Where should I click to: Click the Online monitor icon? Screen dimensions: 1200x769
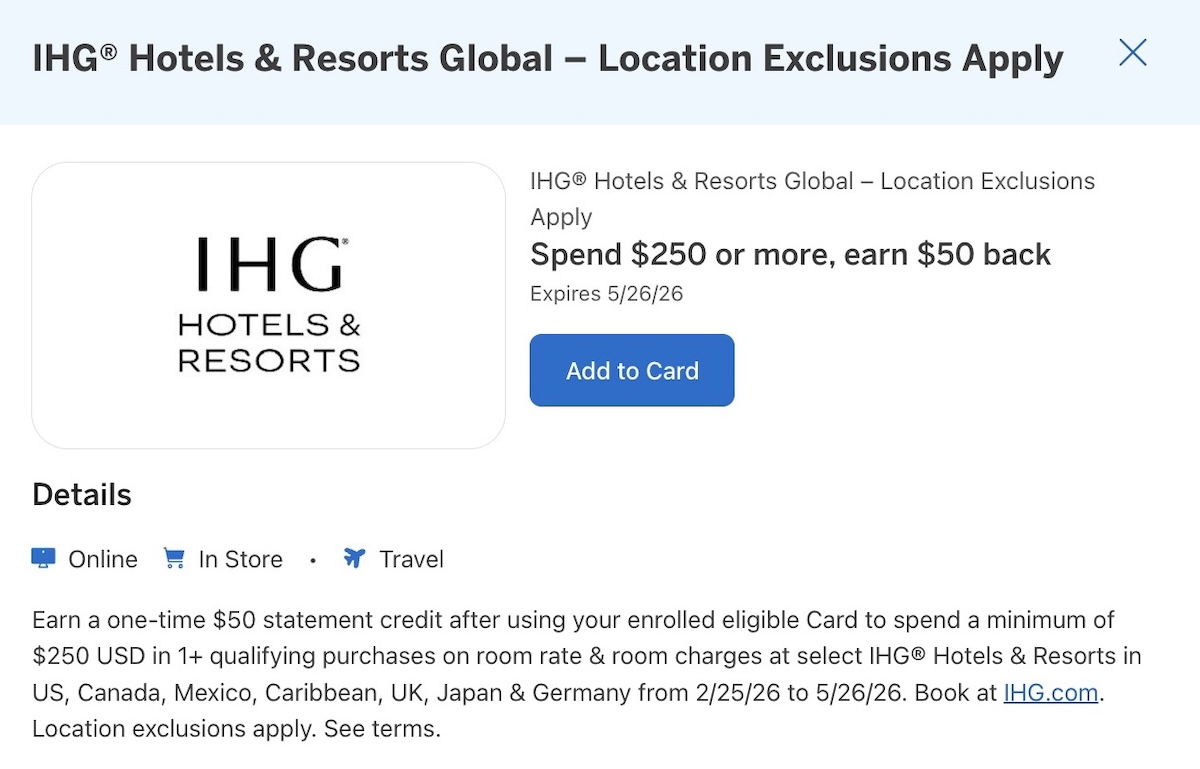point(43,558)
